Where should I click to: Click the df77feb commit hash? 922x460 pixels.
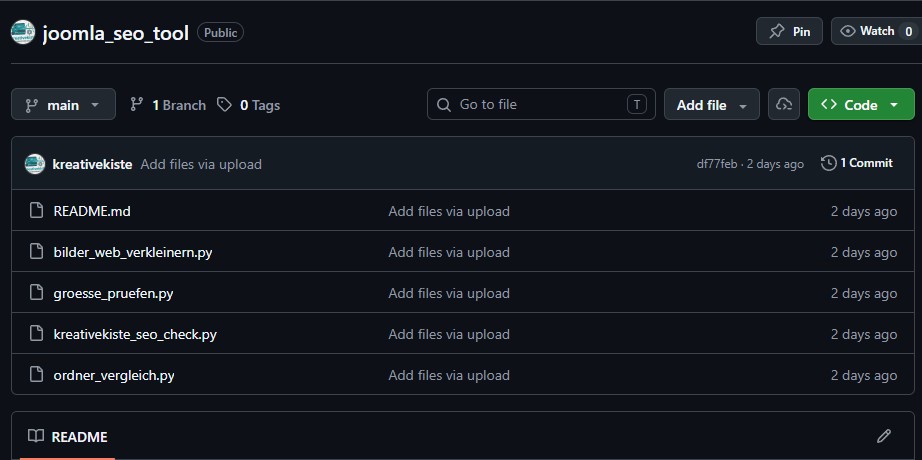click(717, 164)
